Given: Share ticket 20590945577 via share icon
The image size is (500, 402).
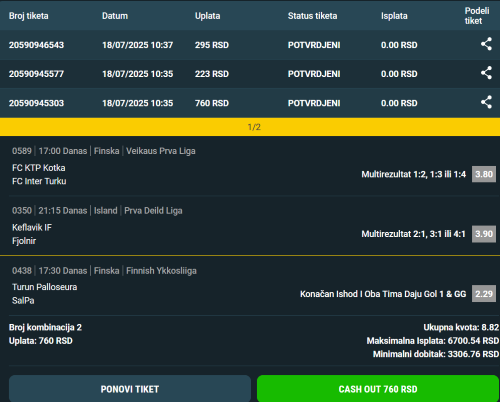Looking at the screenshot, I should click(x=486, y=73).
